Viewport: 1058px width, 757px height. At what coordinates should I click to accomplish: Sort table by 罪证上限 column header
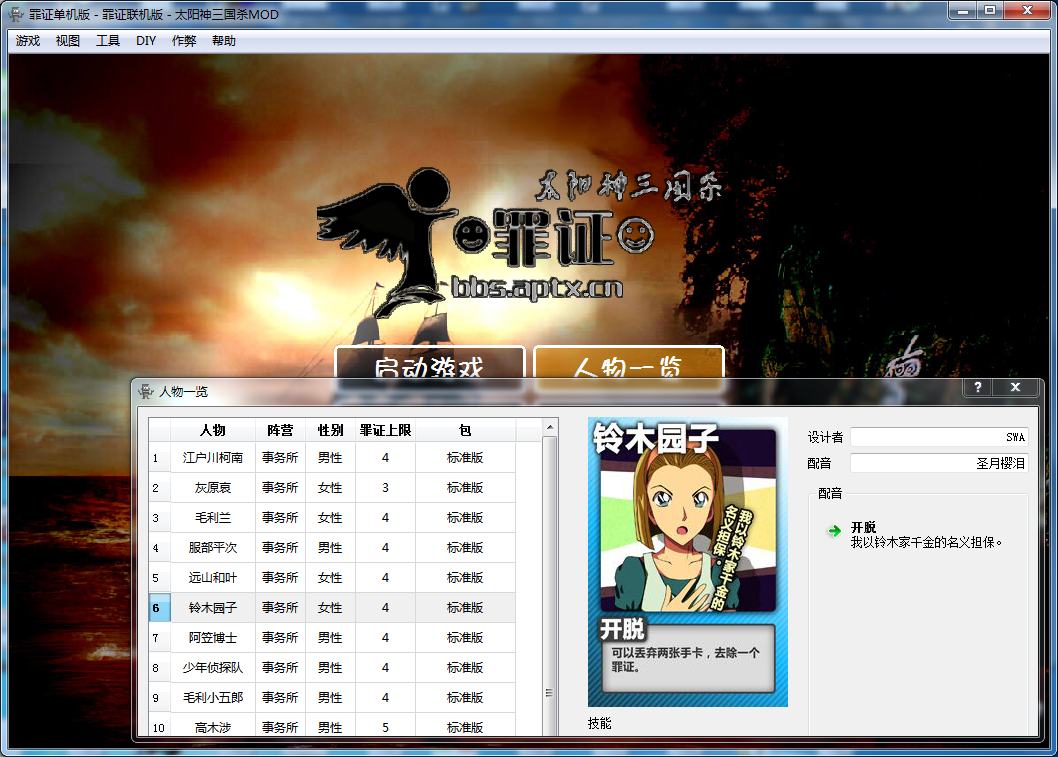pyautogui.click(x=385, y=430)
